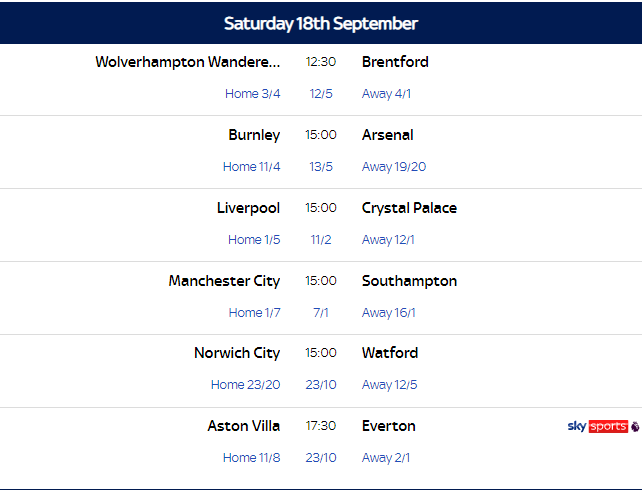Click the Saturday 18th September header
Screen dimensions: 644x490
coord(321,23)
